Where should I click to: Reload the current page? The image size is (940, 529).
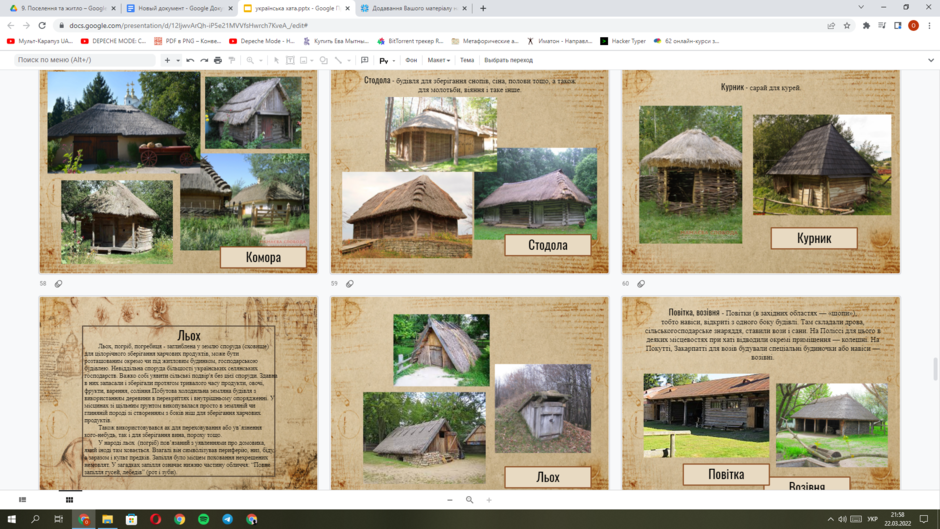[x=42, y=25]
